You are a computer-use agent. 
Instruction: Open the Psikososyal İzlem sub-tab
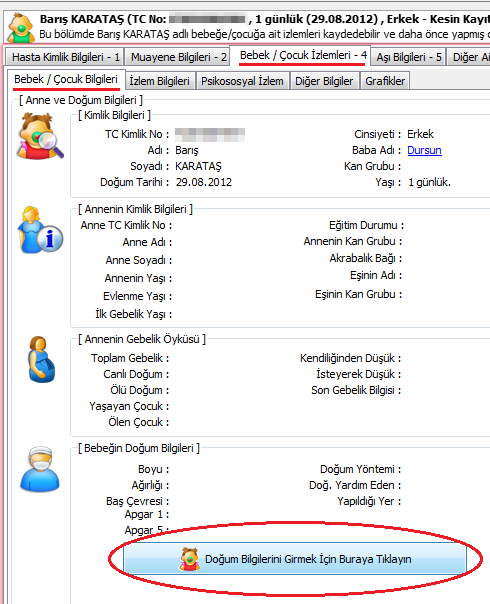click(x=242, y=81)
